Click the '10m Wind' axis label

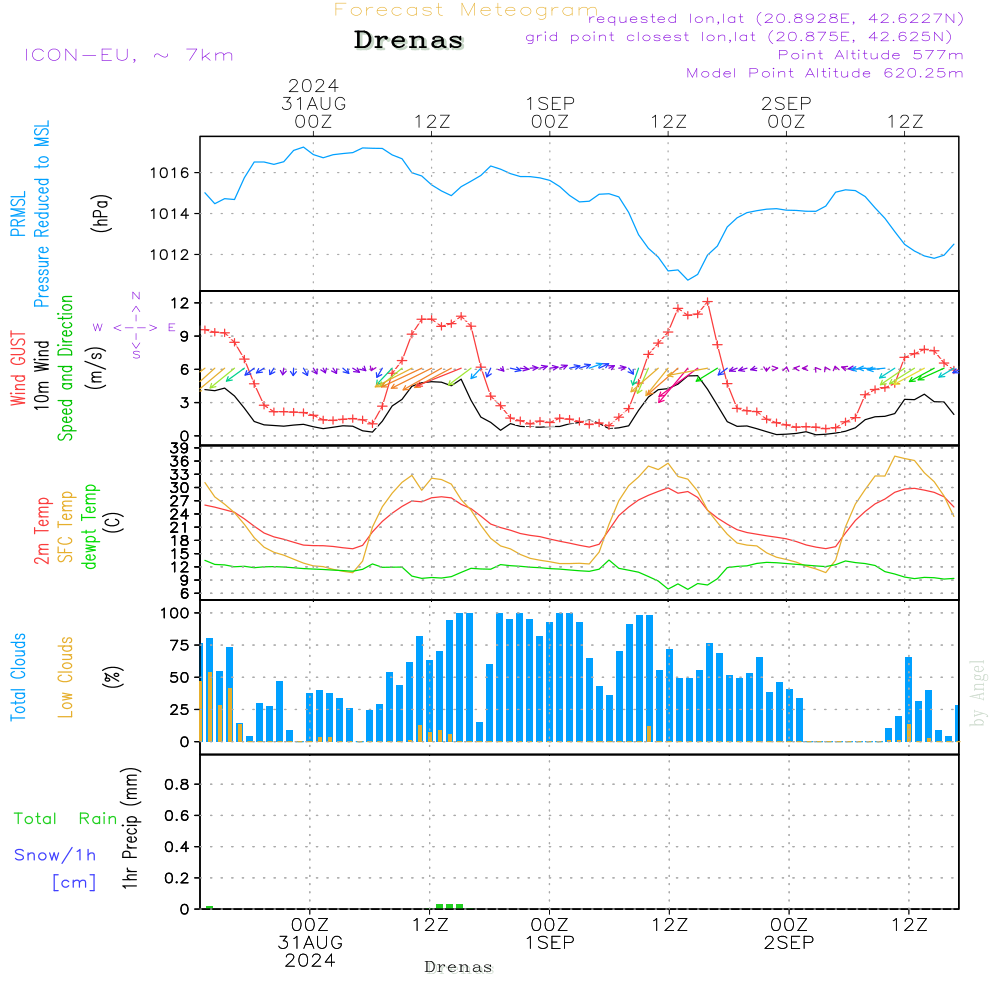point(41,375)
